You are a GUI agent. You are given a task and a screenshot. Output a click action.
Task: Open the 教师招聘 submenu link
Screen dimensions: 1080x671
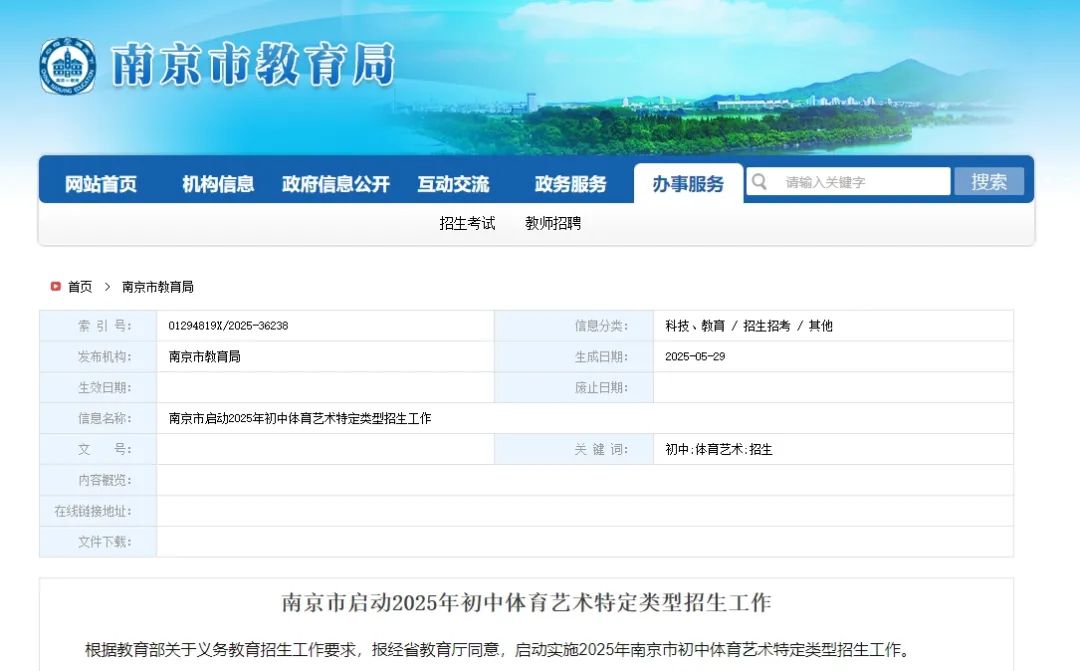[553, 223]
